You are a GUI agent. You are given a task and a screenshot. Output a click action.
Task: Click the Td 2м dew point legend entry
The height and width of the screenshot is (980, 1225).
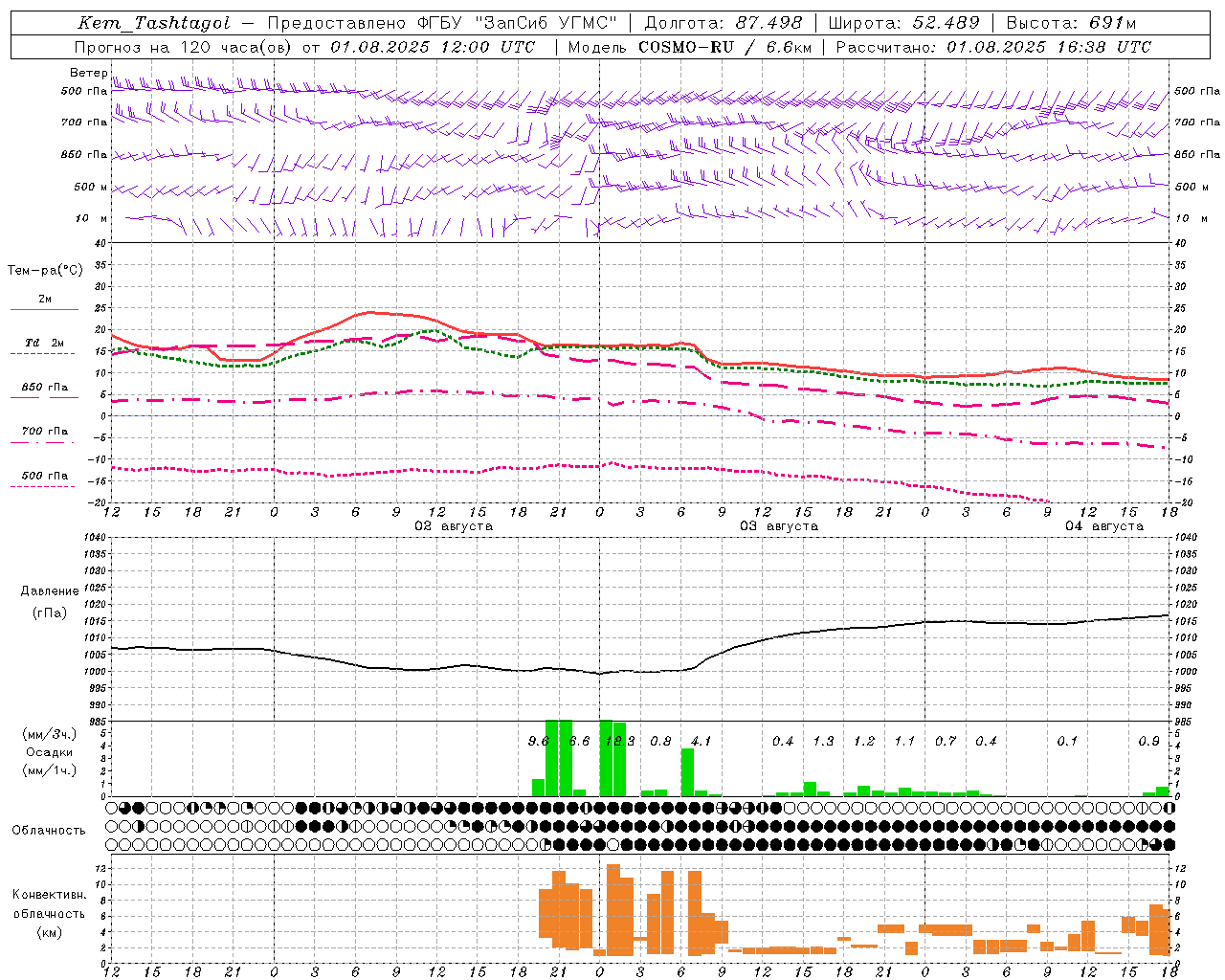click(44, 343)
